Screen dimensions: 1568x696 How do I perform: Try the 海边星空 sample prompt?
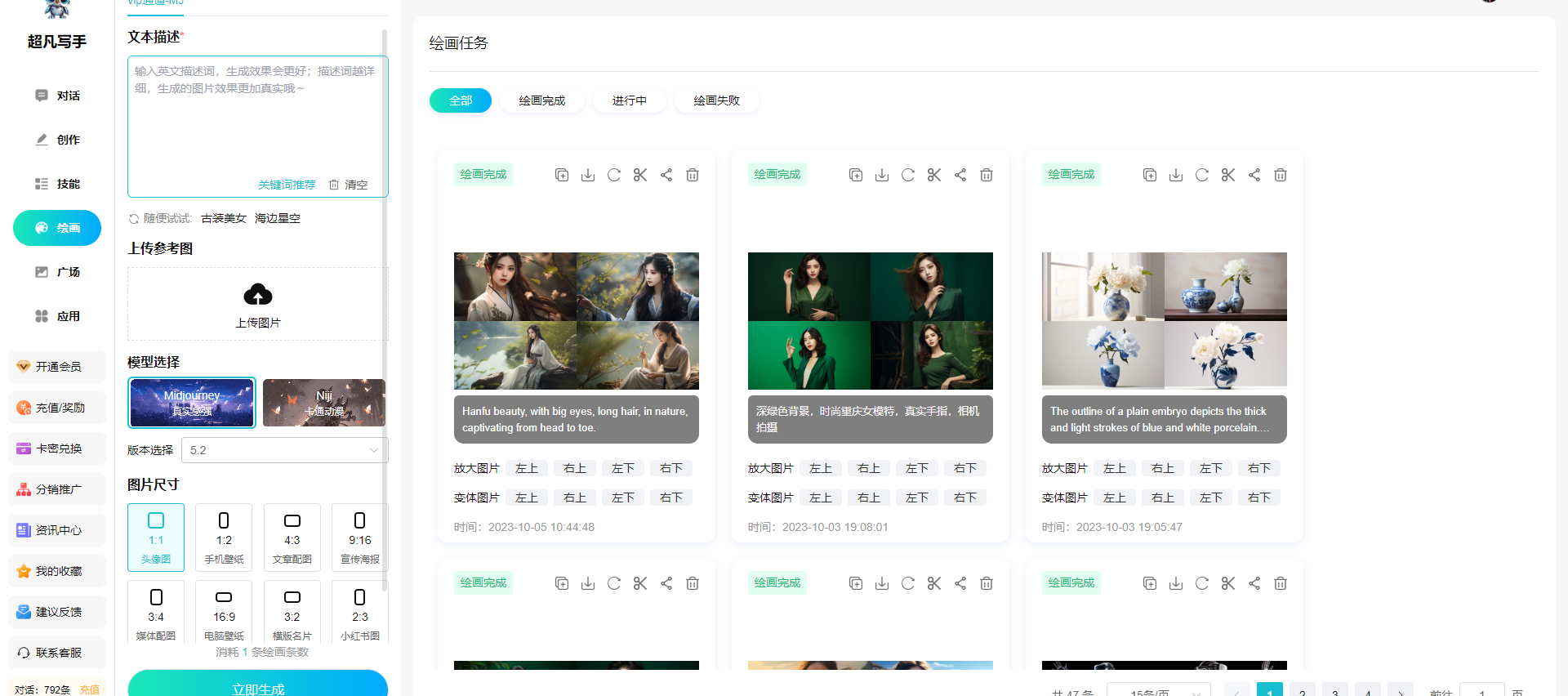tap(278, 219)
